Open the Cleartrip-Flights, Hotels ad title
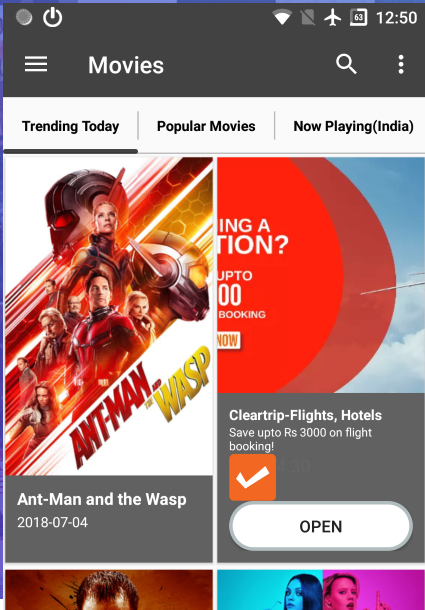The width and height of the screenshot is (425, 610). [x=305, y=415]
